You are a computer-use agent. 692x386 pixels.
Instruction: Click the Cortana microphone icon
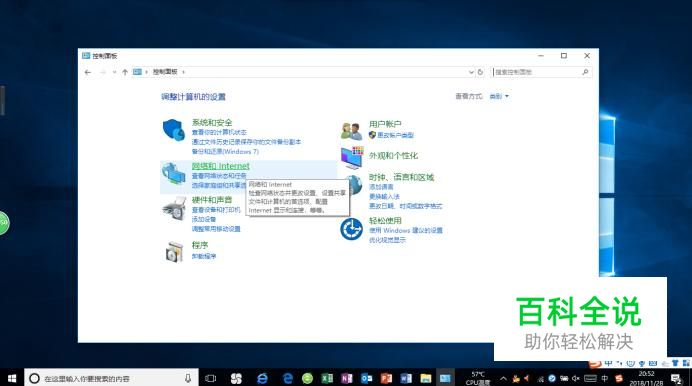tap(188, 378)
